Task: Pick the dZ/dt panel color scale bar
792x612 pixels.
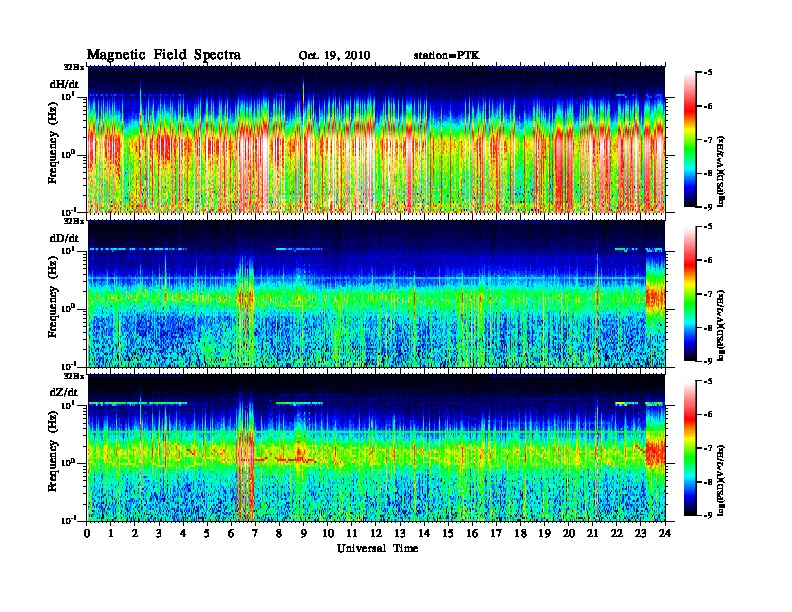Action: tap(690, 448)
